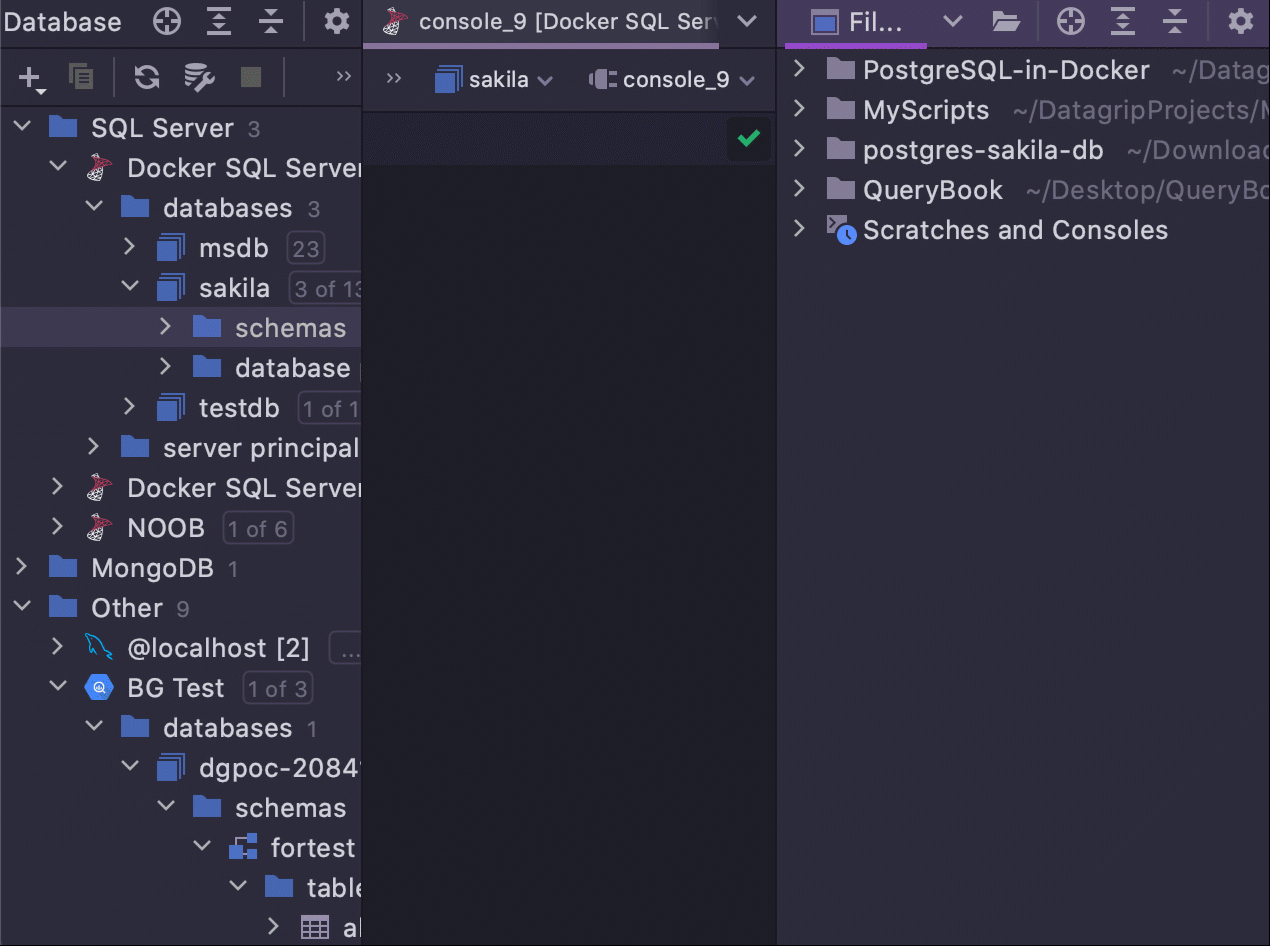Expand the @localhost [2] data source
This screenshot has width=1270, height=946.
(x=58, y=647)
